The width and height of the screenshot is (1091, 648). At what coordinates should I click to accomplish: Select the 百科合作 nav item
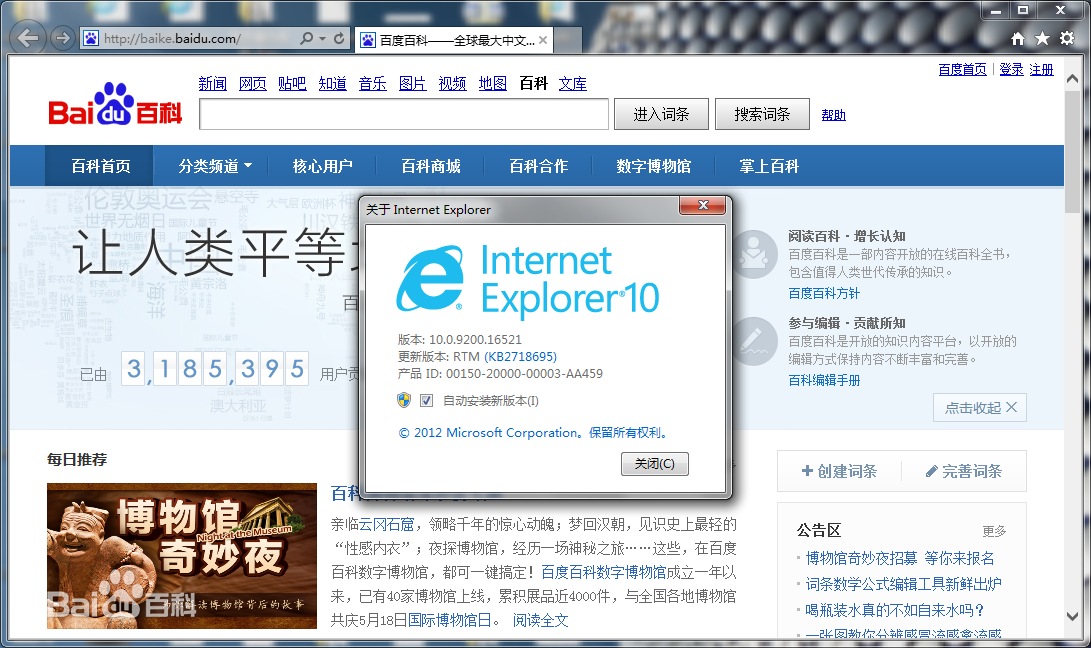coord(539,166)
